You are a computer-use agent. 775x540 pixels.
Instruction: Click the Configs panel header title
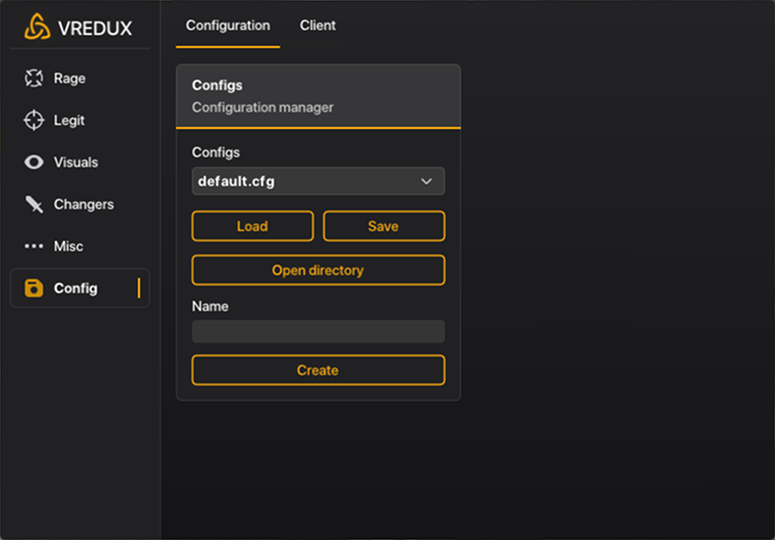pyautogui.click(x=217, y=86)
